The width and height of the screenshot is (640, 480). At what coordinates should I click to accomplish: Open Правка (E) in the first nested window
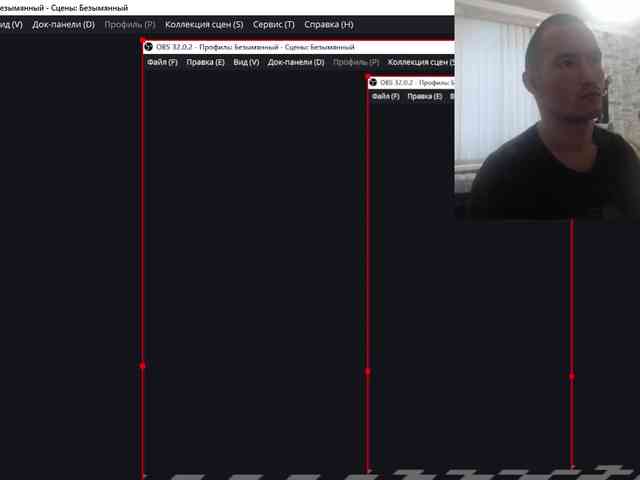[205, 62]
